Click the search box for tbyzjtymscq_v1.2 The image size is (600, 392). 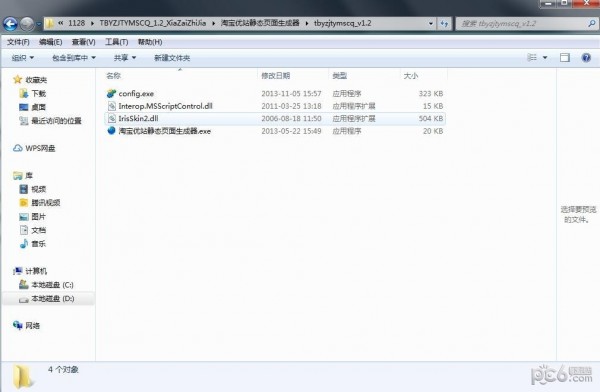pos(522,24)
